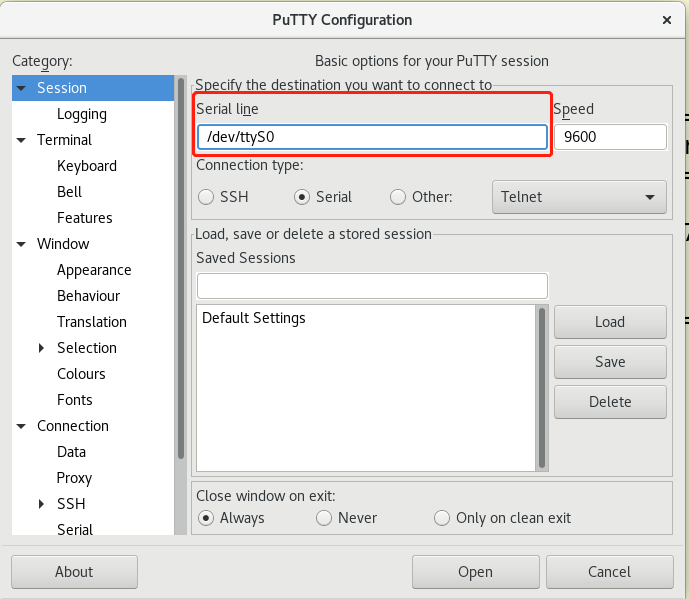Click the Serial line input field

(372, 136)
